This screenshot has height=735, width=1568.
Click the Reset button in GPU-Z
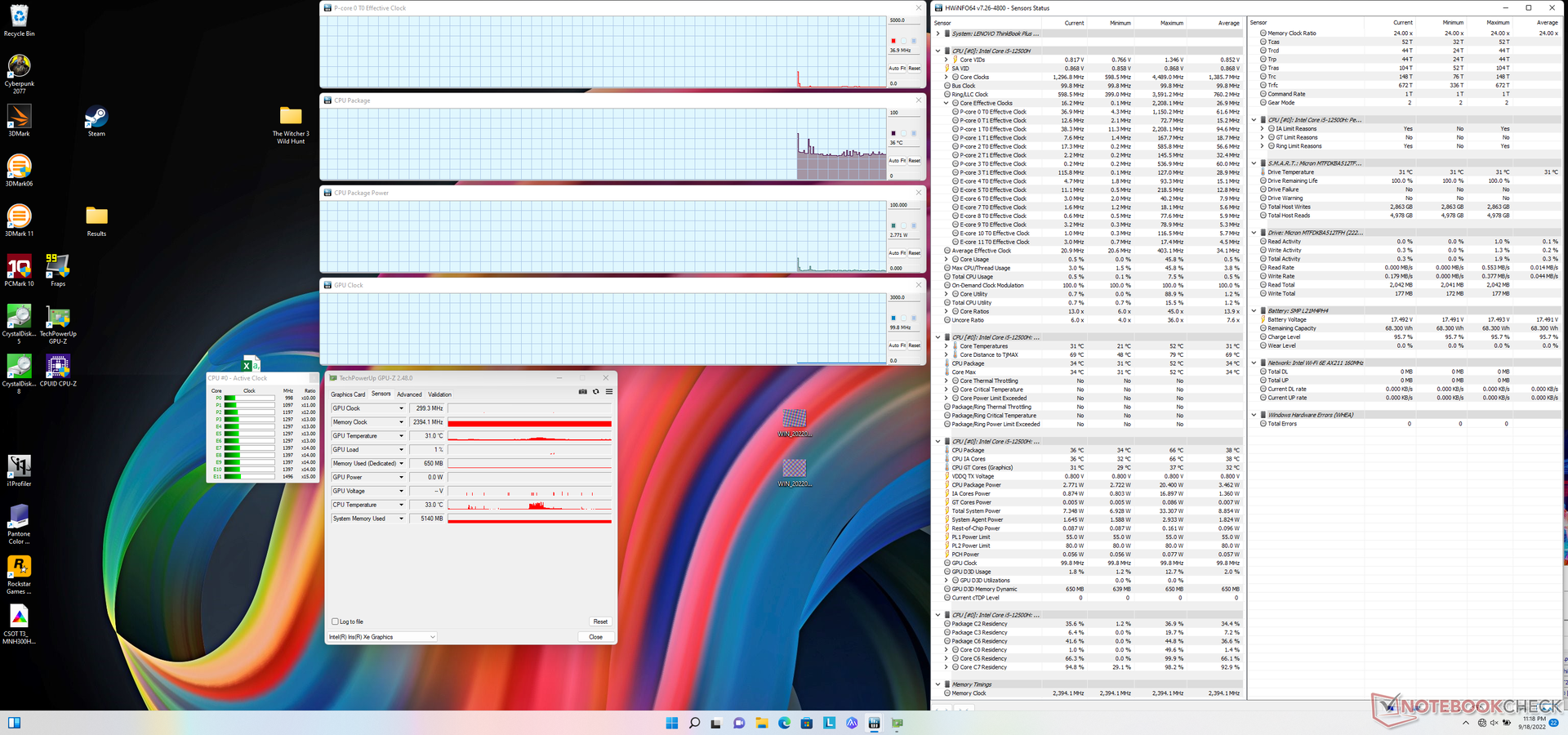[600, 621]
